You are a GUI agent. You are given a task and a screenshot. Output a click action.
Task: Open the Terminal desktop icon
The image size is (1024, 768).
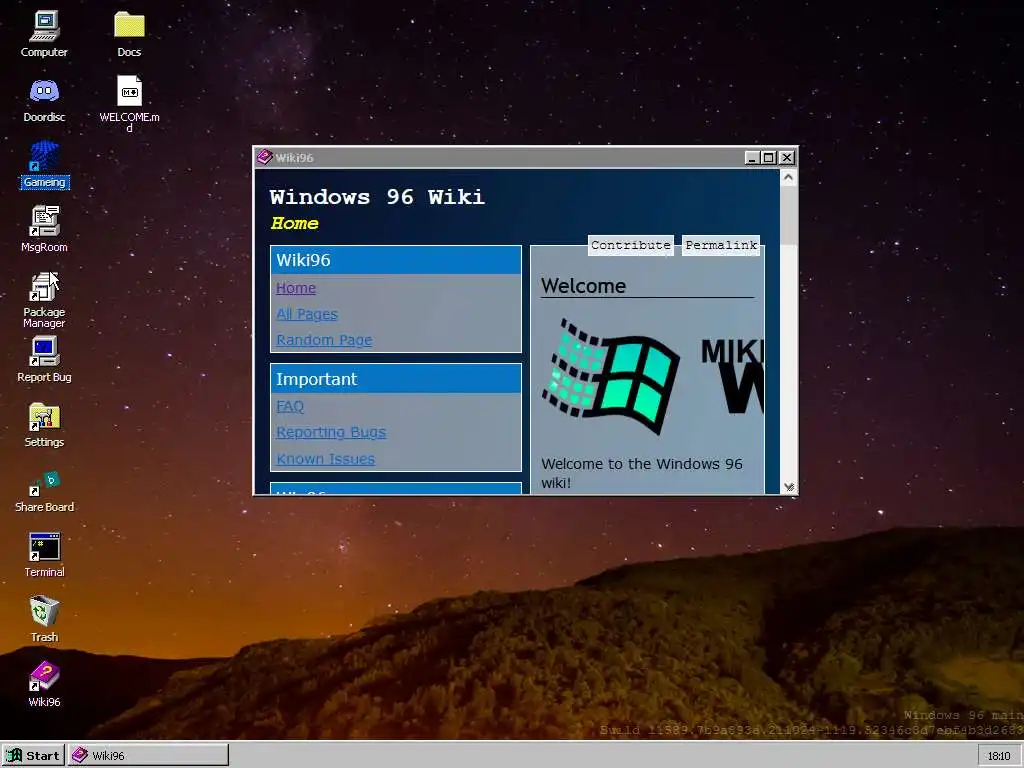44,554
